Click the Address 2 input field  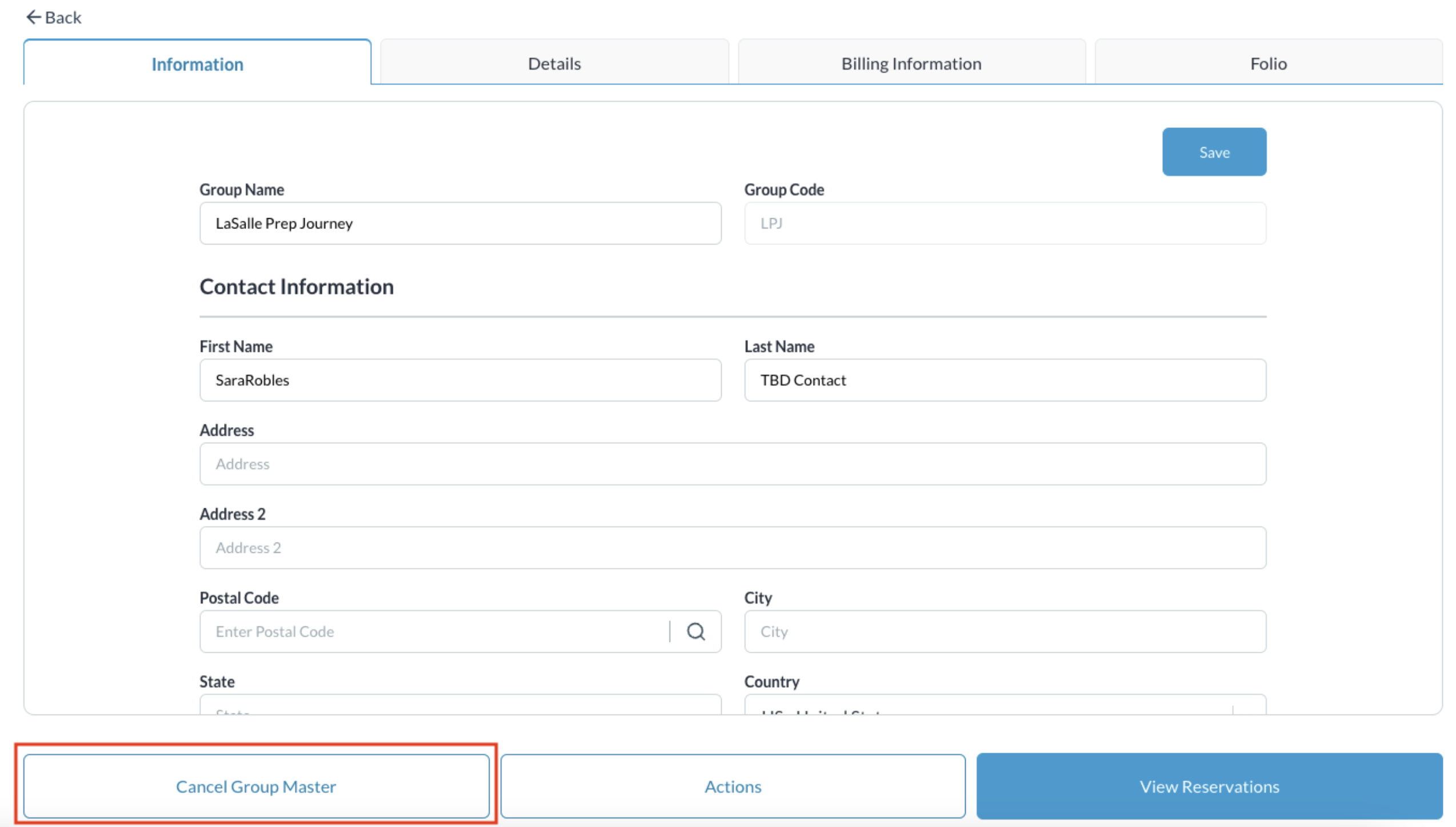pyautogui.click(x=733, y=548)
